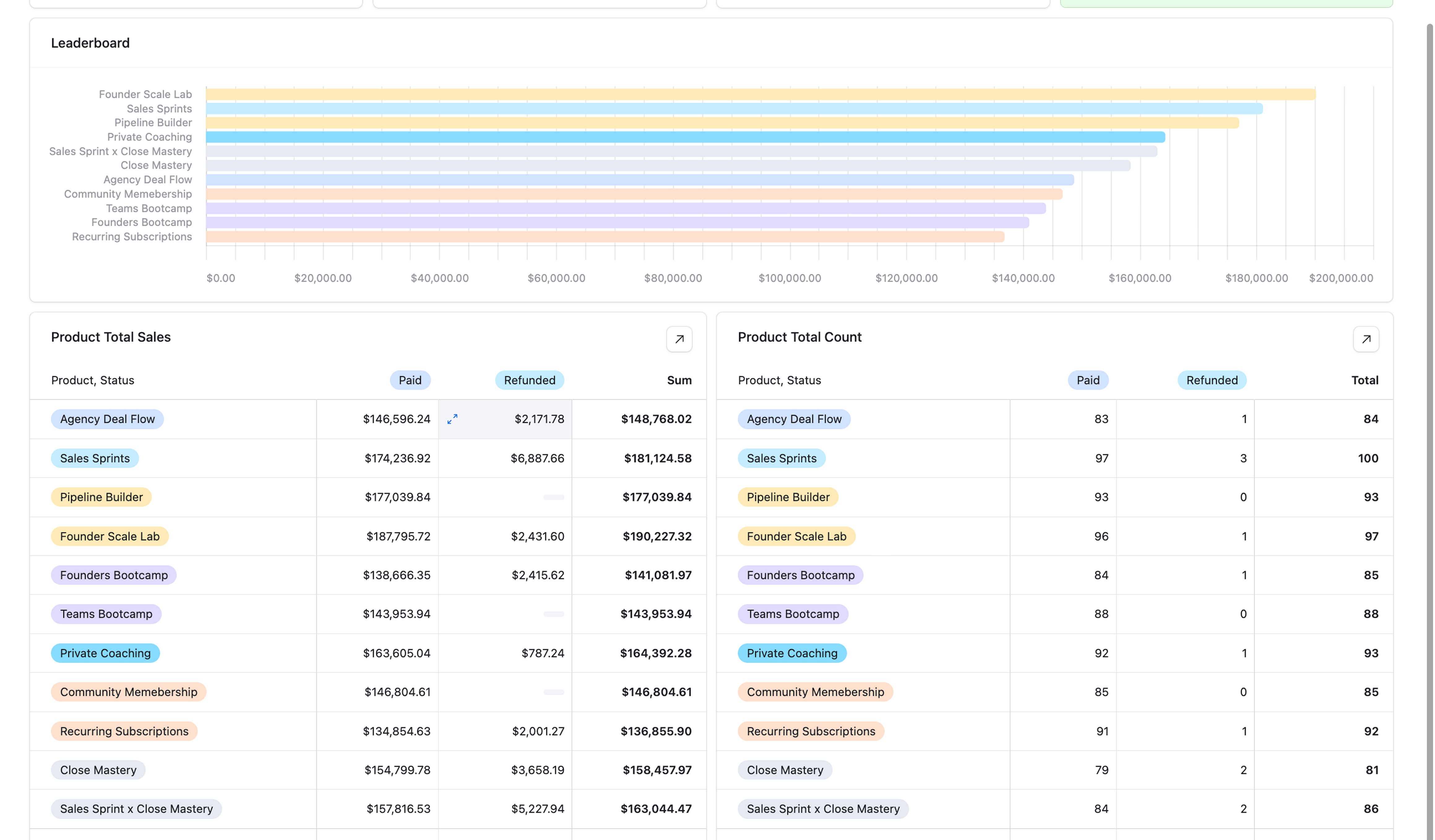Click the Founder Scale Lab bar in Leaderboard
Image resolution: width=1435 pixels, height=840 pixels.
tap(740, 94)
